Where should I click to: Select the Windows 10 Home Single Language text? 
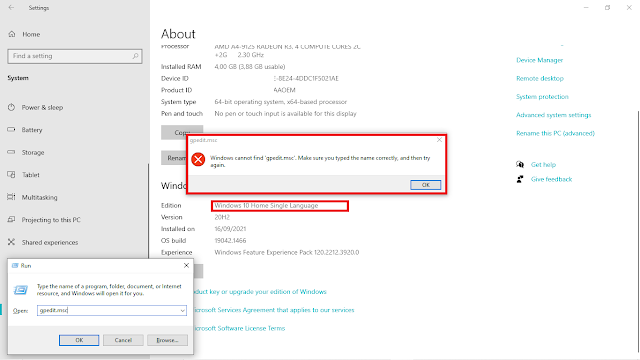click(266, 206)
